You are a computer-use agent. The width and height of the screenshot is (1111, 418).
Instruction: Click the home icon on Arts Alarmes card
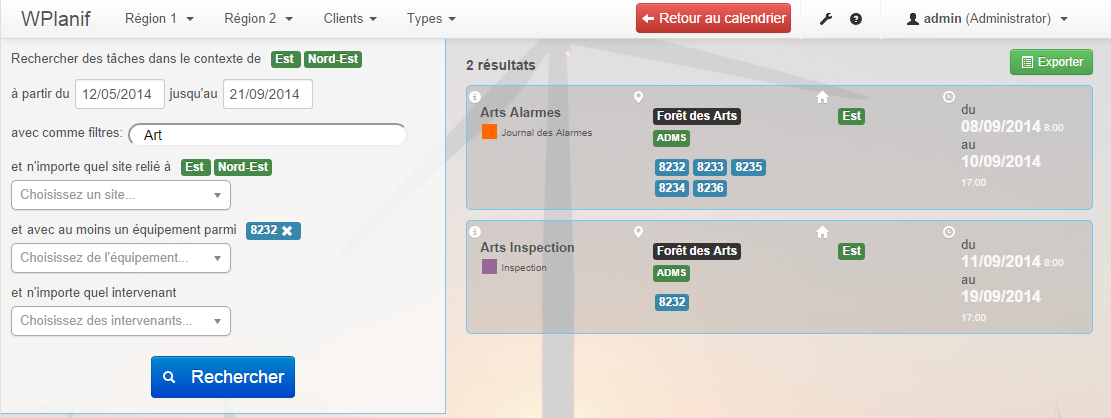click(822, 97)
